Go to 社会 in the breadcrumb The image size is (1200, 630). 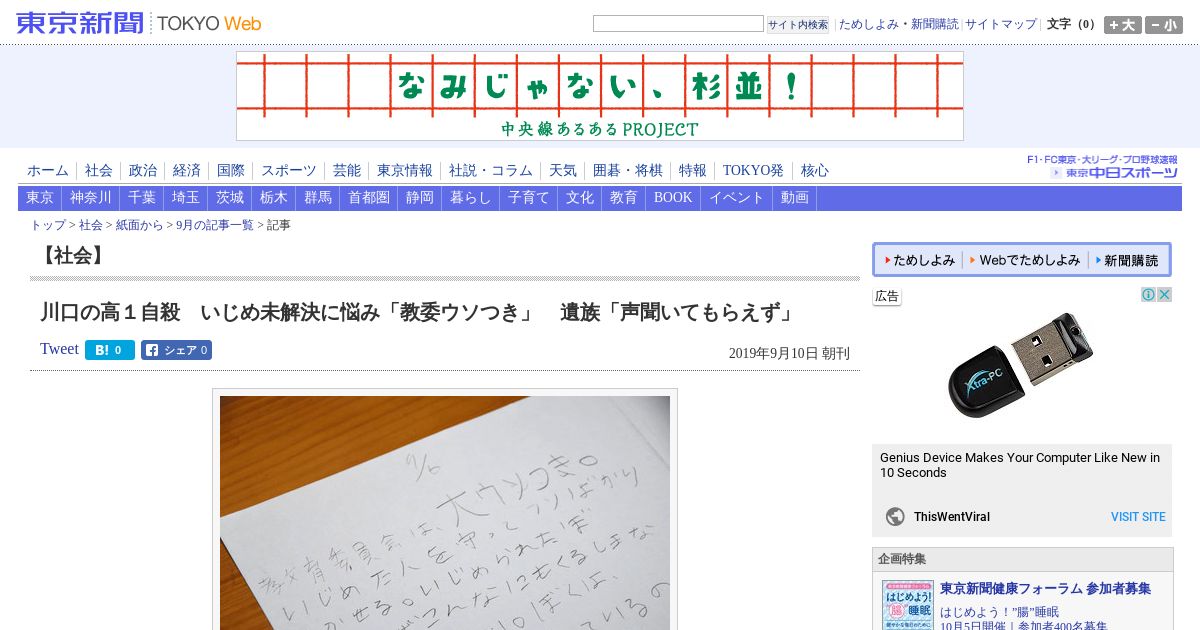pos(91,225)
